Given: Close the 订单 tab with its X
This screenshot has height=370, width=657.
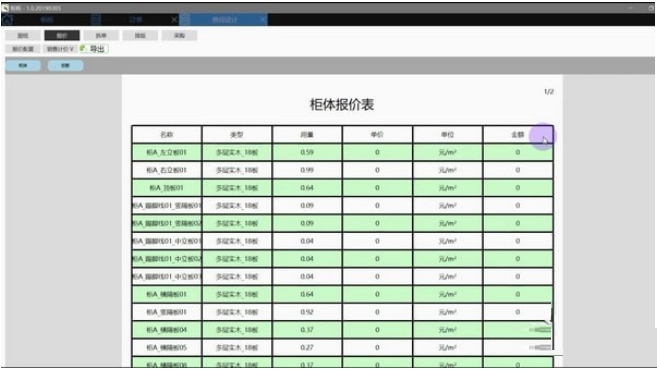Looking at the screenshot, I should point(174,20).
